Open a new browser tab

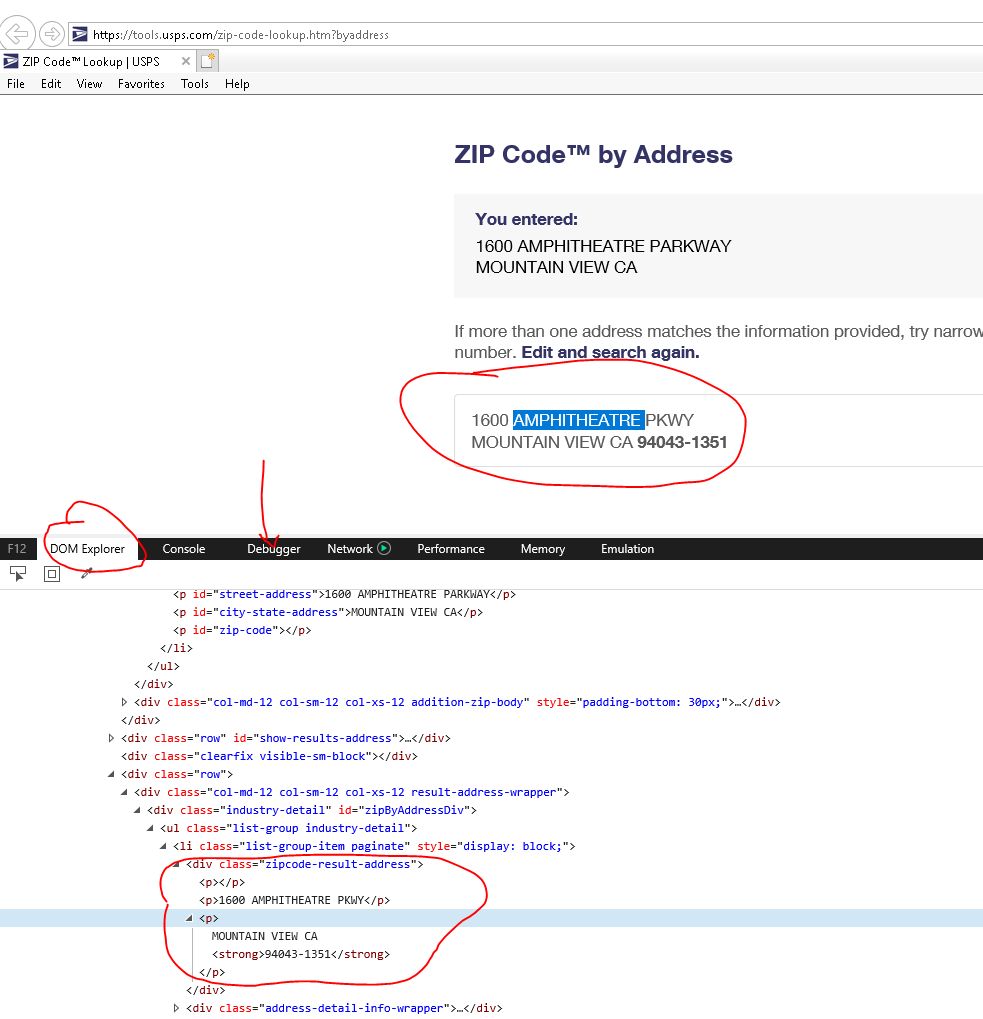(208, 61)
